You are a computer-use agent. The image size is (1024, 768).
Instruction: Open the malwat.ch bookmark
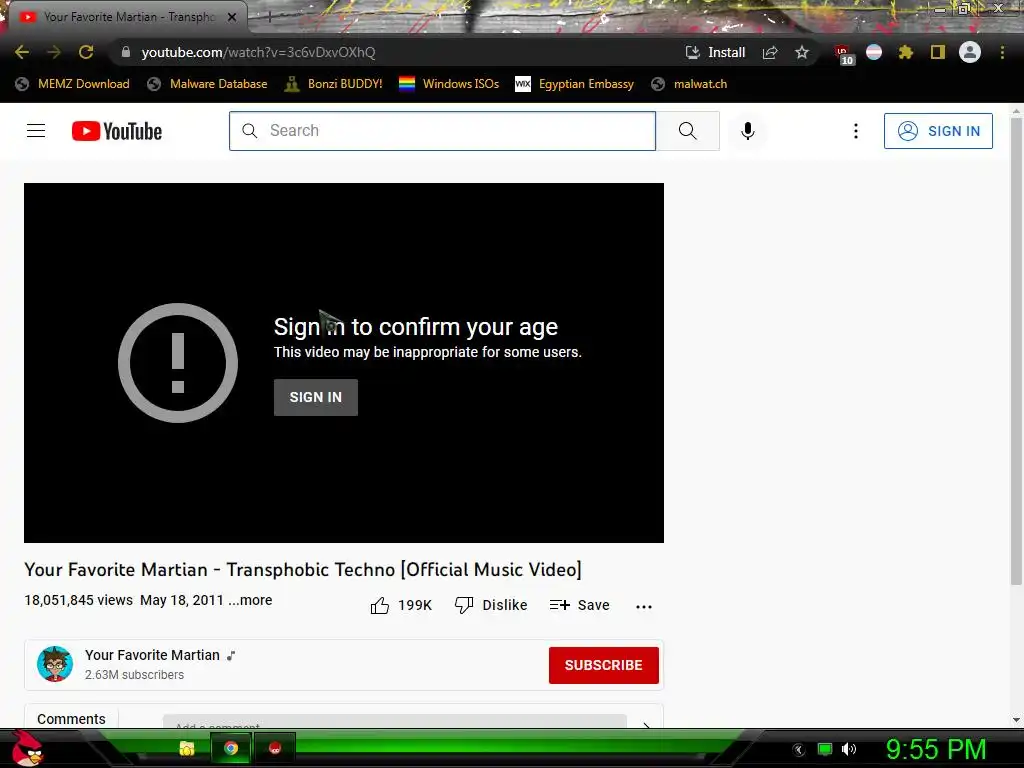point(689,84)
